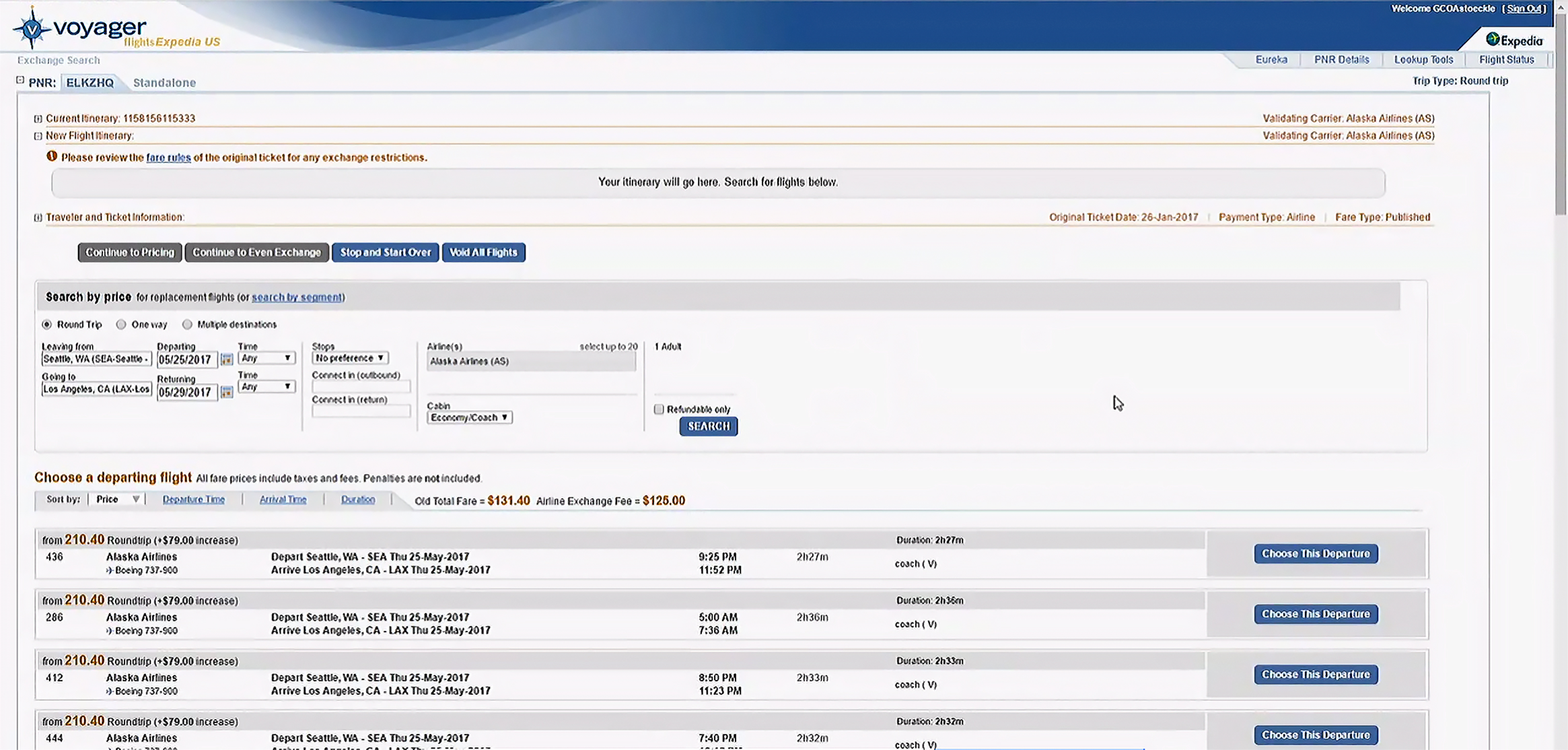This screenshot has width=1568, height=750.
Task: Switch to the Standalone tab
Action: tap(164, 83)
